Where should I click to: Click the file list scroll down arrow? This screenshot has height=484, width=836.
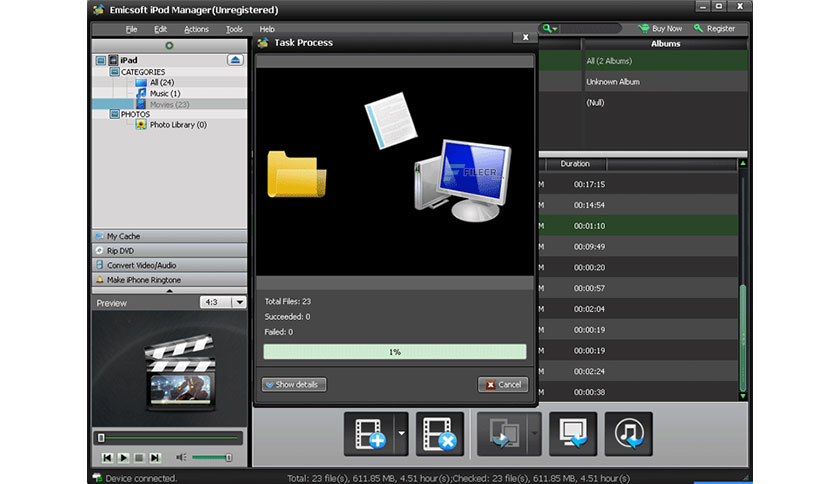743,396
